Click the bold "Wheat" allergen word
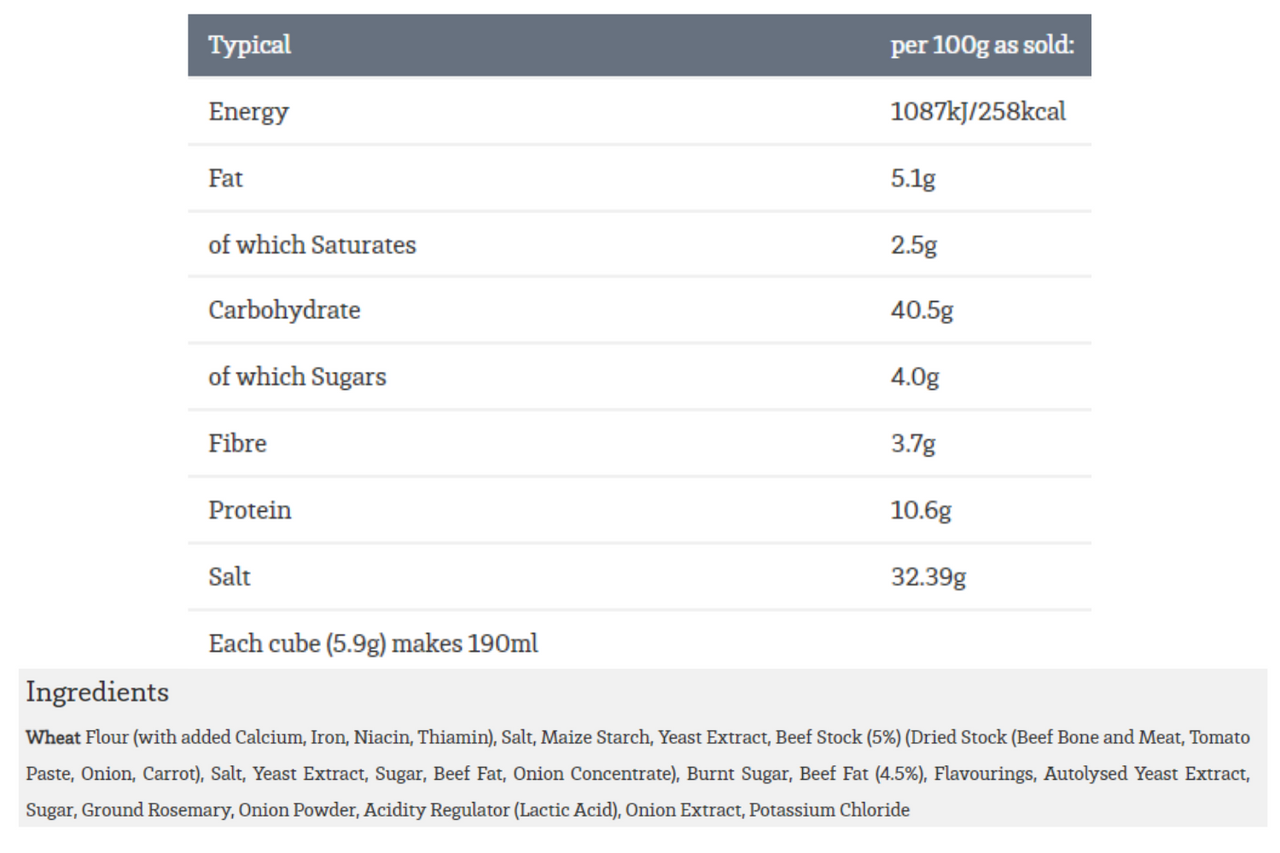Viewport: 1280px width, 853px height. click(x=53, y=738)
